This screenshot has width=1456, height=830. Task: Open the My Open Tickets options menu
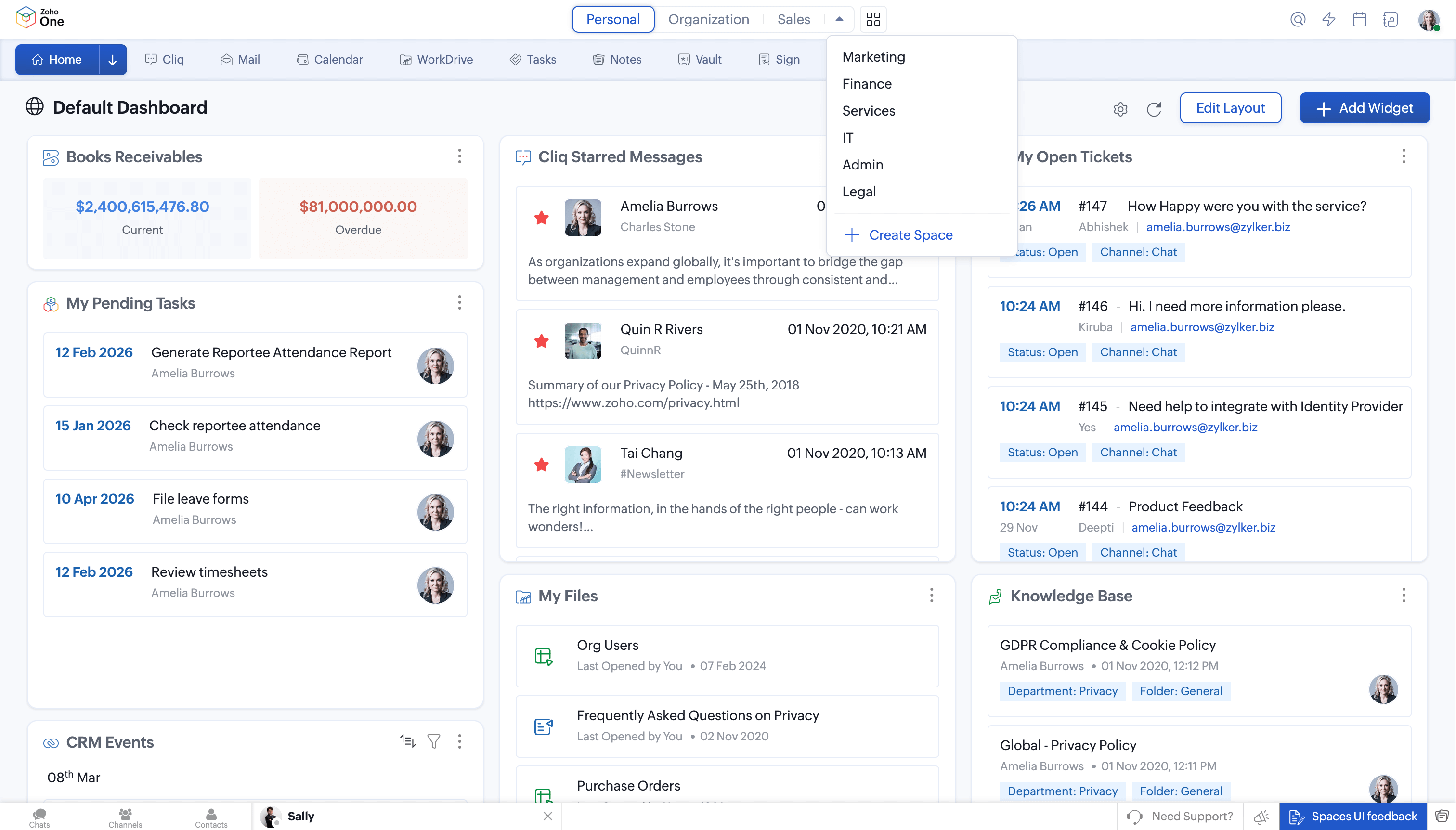click(1403, 156)
